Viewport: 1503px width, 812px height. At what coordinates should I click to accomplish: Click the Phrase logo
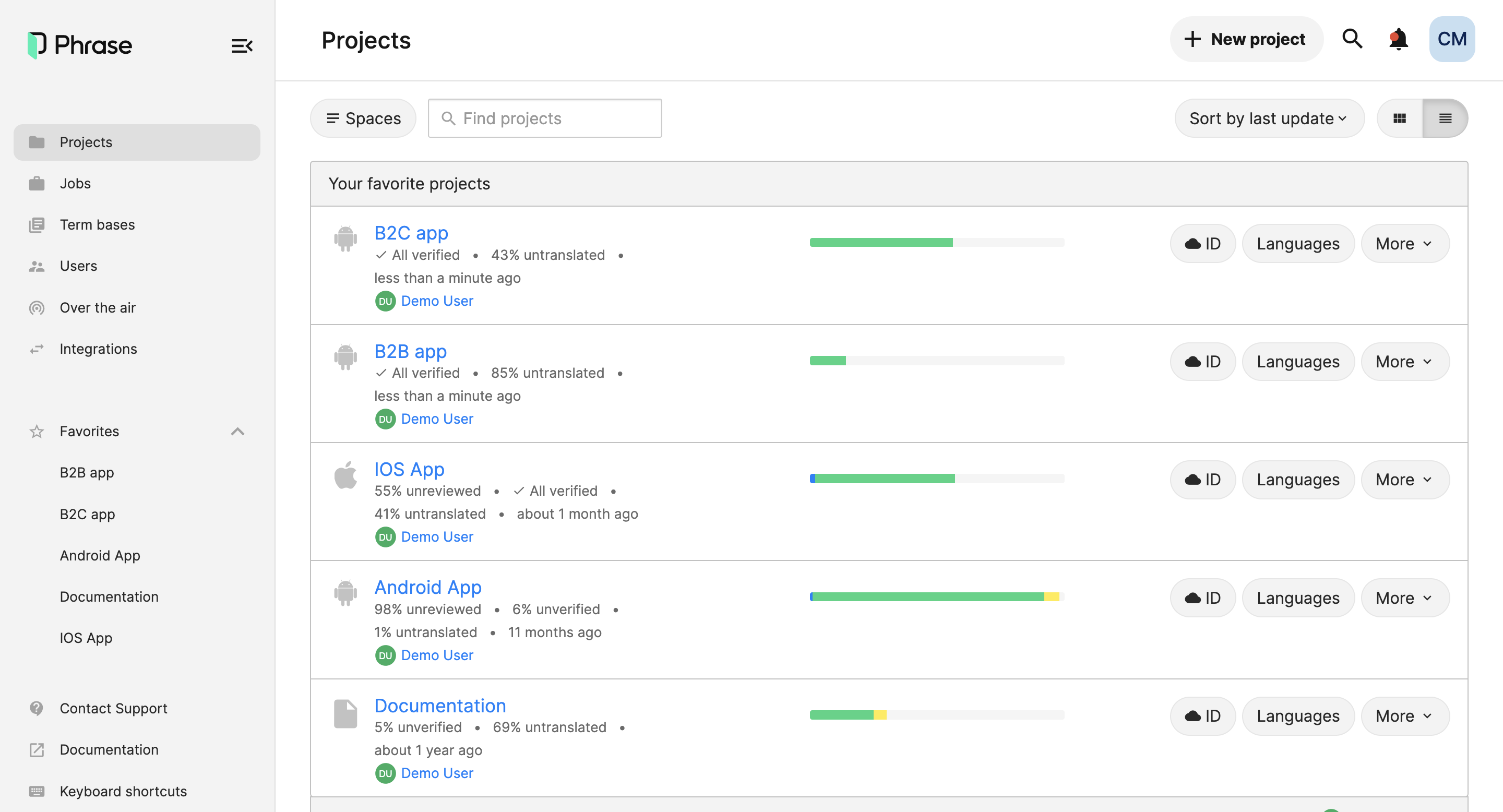80,45
